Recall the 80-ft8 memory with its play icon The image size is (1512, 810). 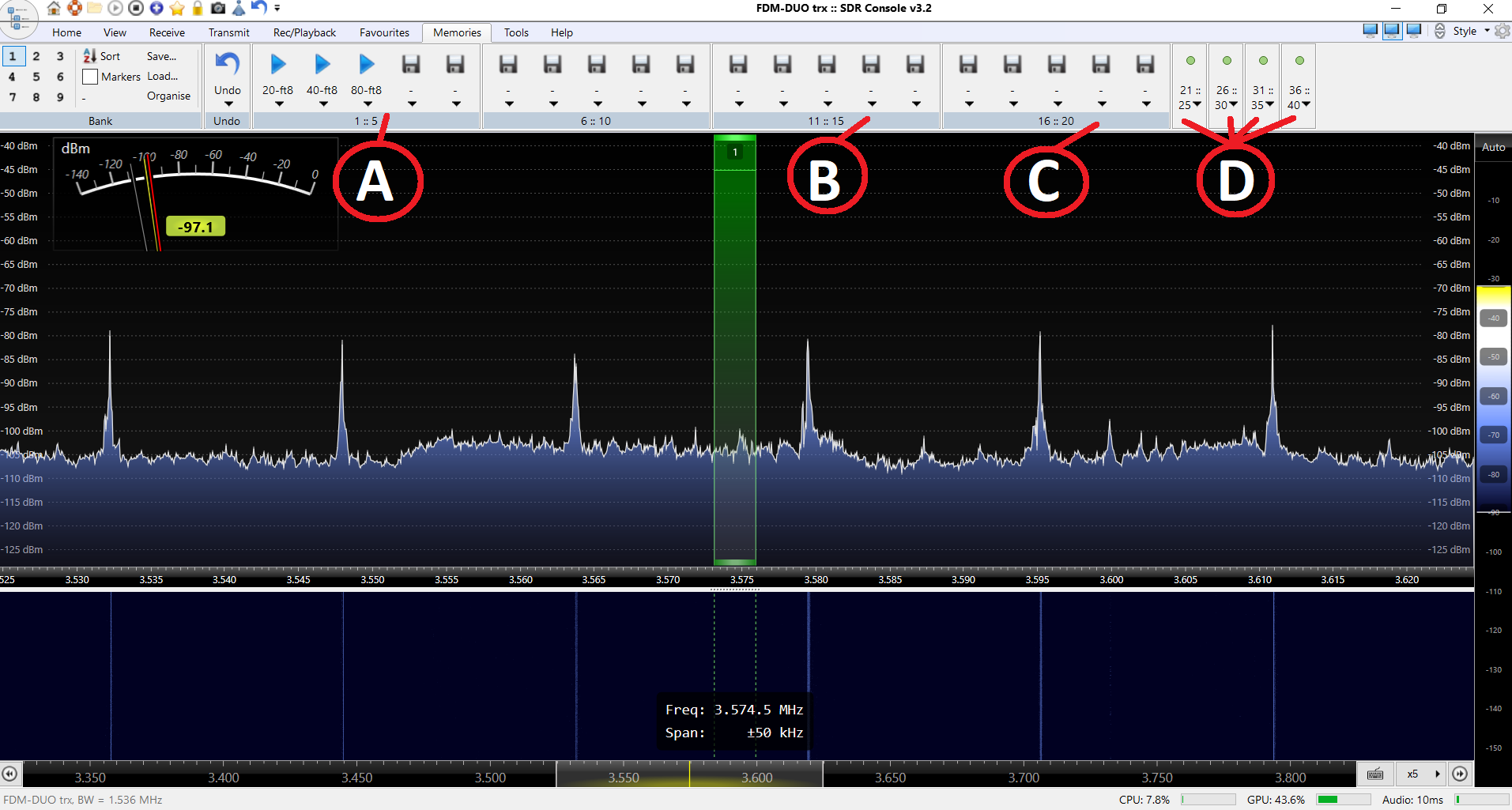[x=366, y=64]
